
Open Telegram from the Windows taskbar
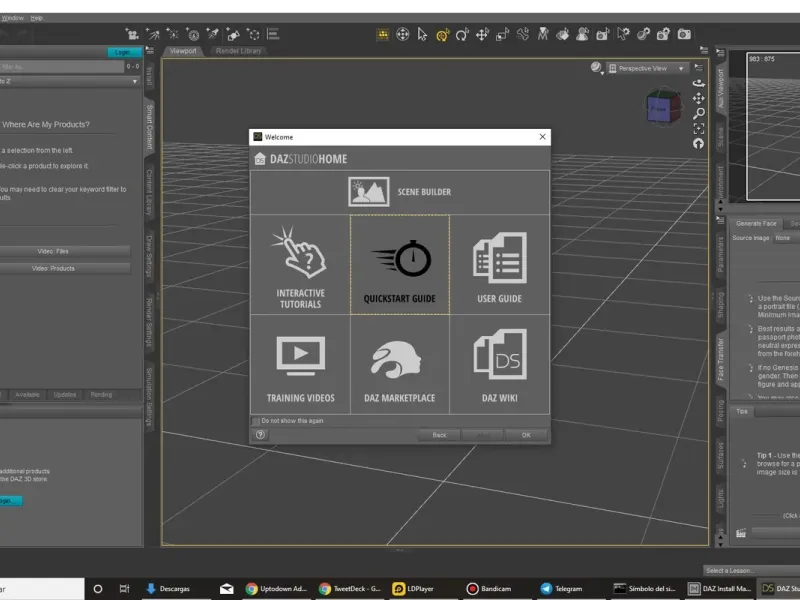coord(561,589)
